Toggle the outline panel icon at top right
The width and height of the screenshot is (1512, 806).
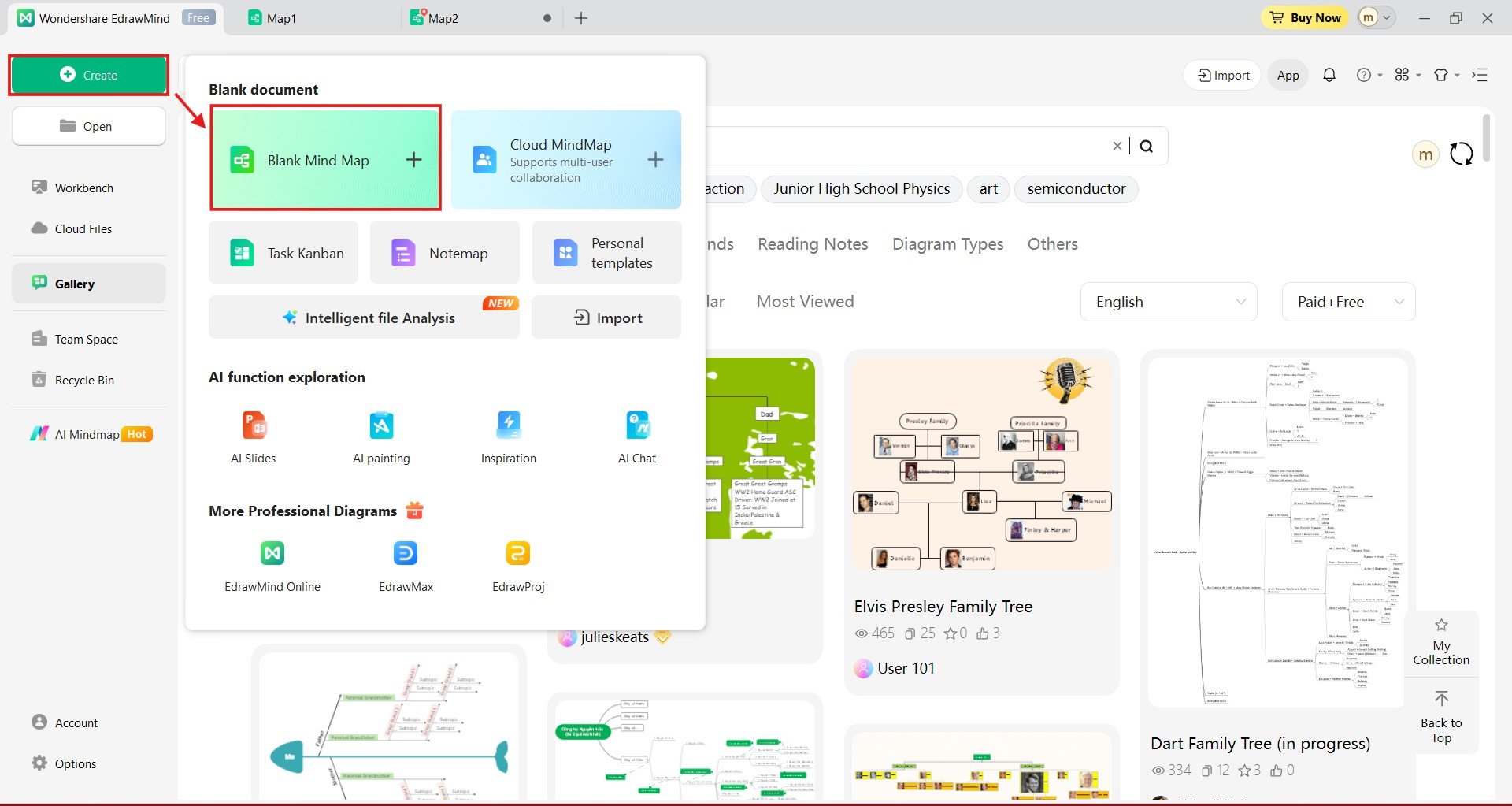coord(1480,75)
